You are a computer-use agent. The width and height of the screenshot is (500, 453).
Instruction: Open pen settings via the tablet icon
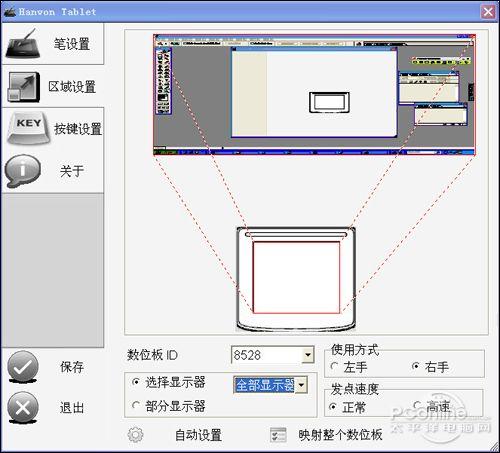(23, 43)
